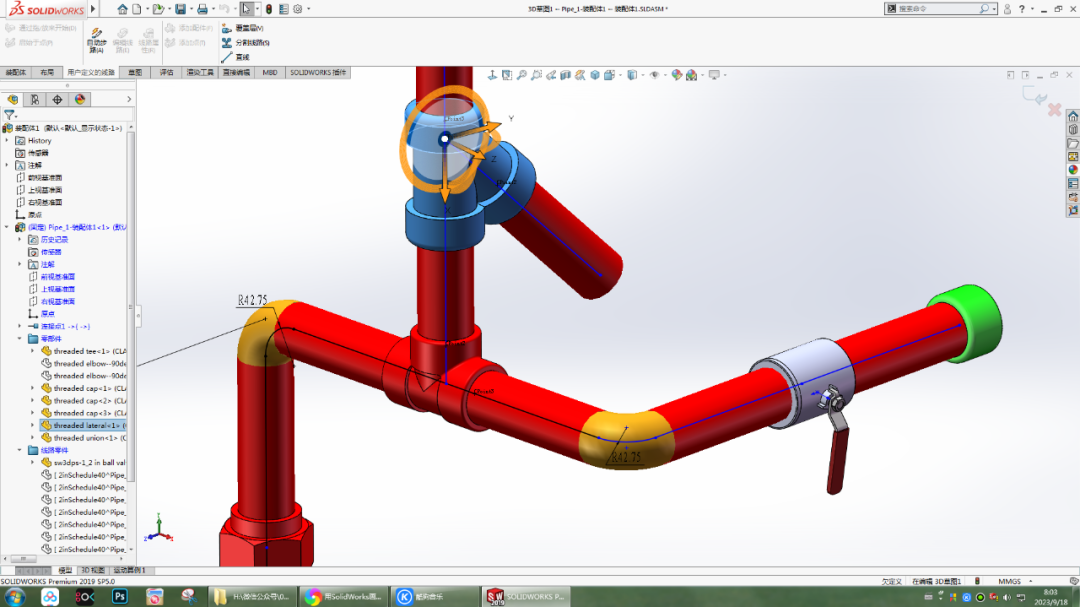1080x607 pixels.
Task: Open the MBD ribbon tab
Action: 269,72
